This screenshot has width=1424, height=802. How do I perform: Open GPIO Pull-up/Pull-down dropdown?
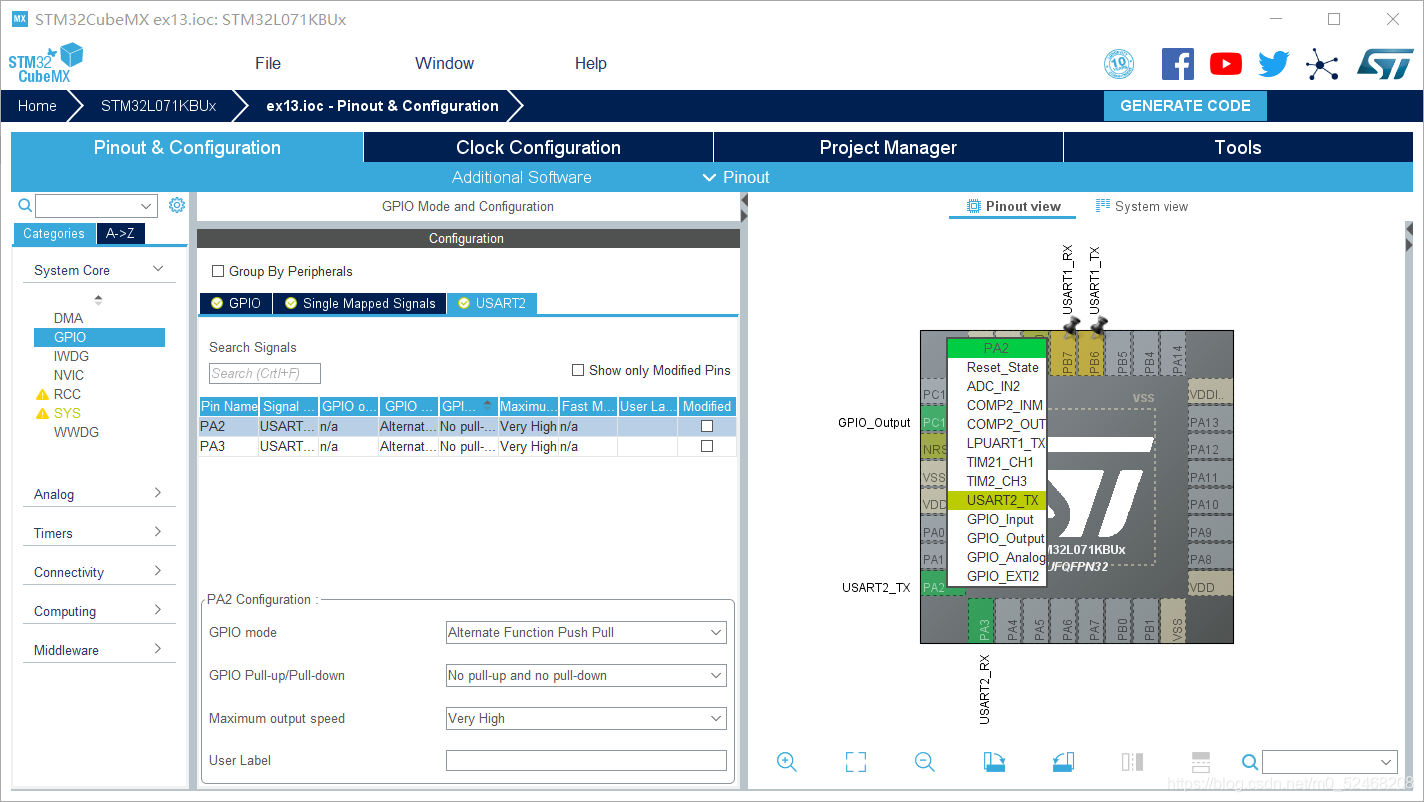click(586, 675)
